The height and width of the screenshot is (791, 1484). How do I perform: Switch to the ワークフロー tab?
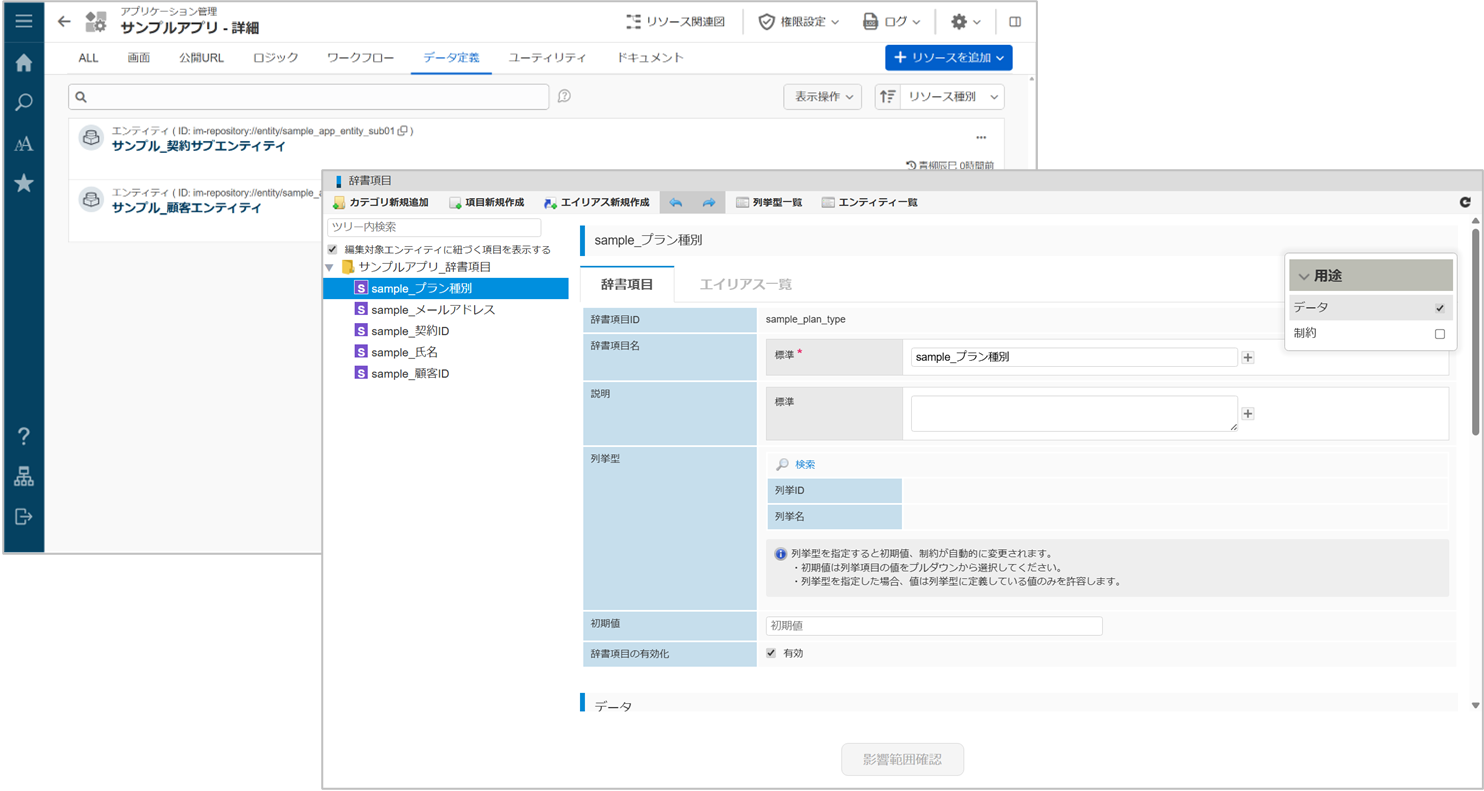tap(360, 58)
